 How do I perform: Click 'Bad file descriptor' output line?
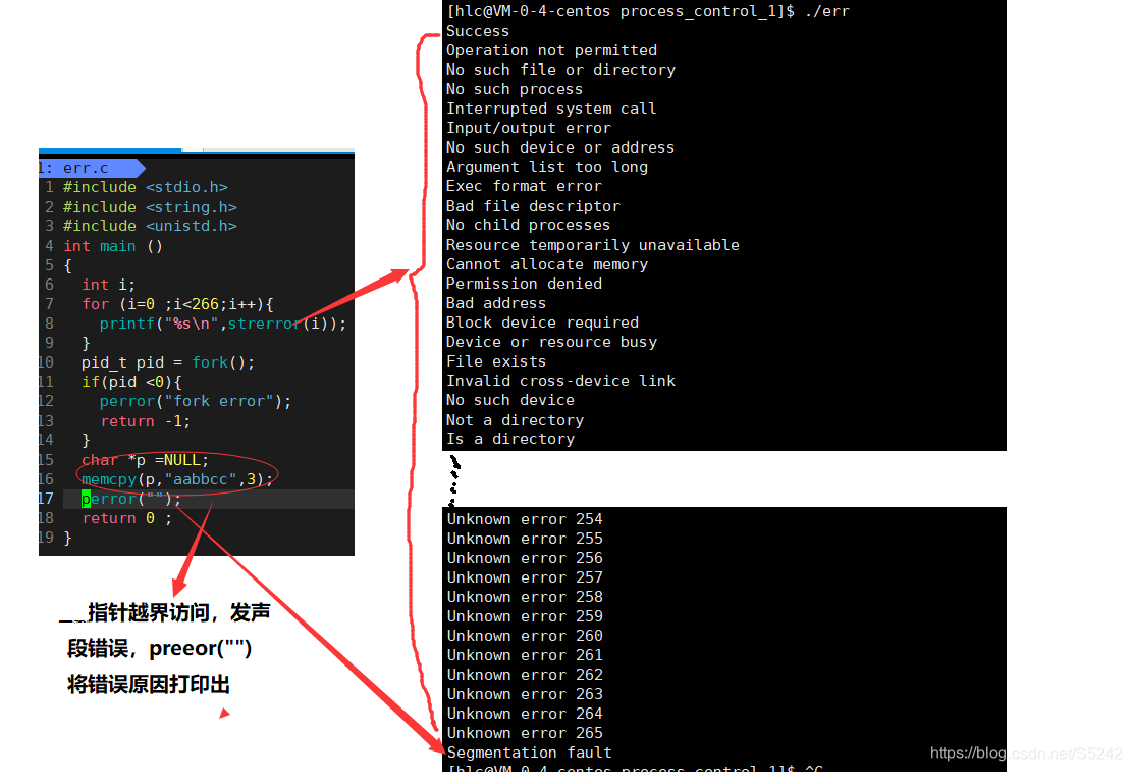[x=533, y=207]
